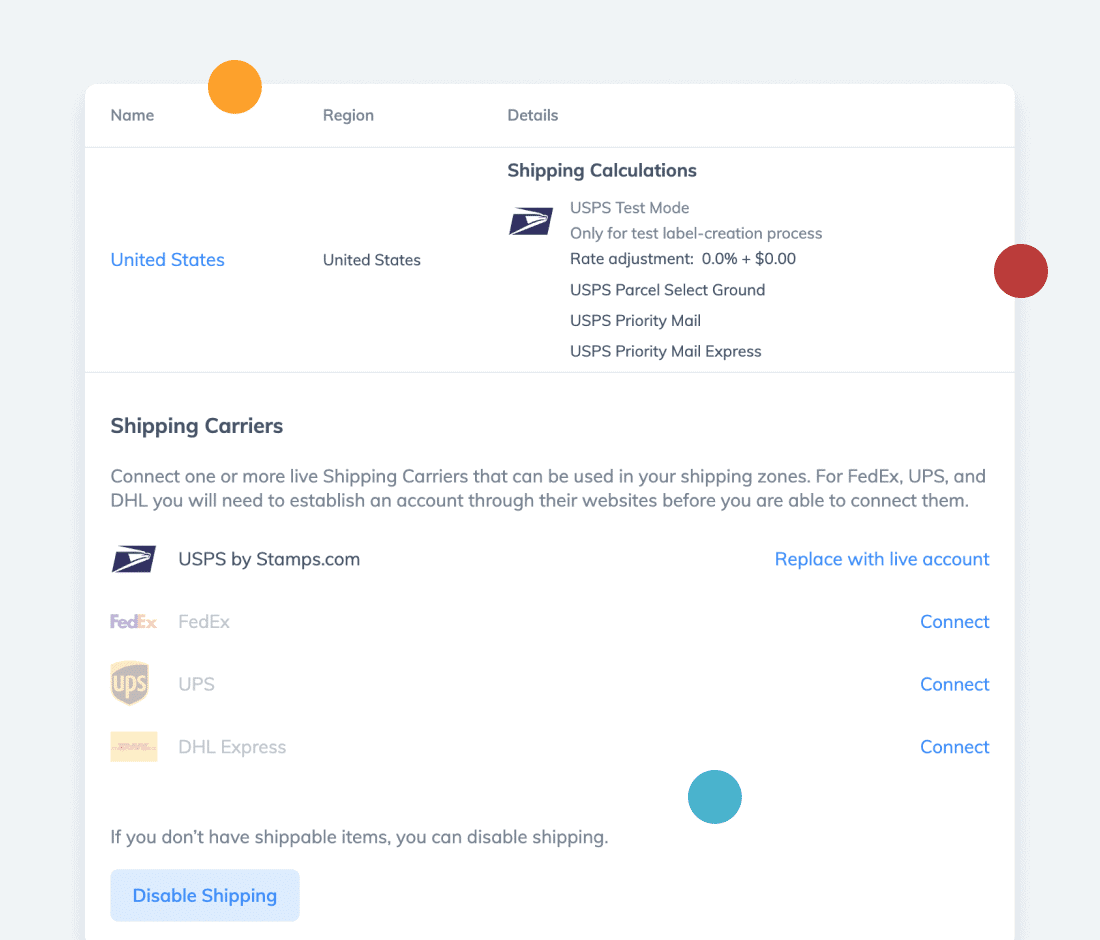Select the 'USPS Priority Mail' service line
1100x940 pixels.
[x=635, y=321]
